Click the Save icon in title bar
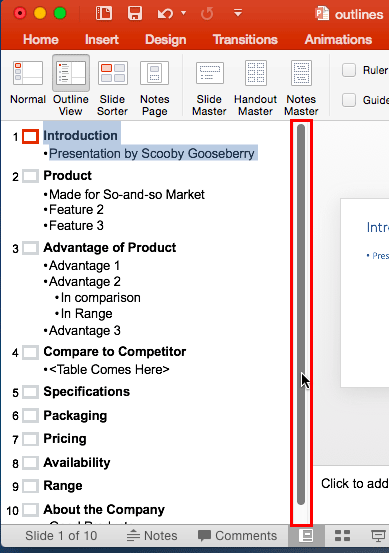 pyautogui.click(x=135, y=14)
